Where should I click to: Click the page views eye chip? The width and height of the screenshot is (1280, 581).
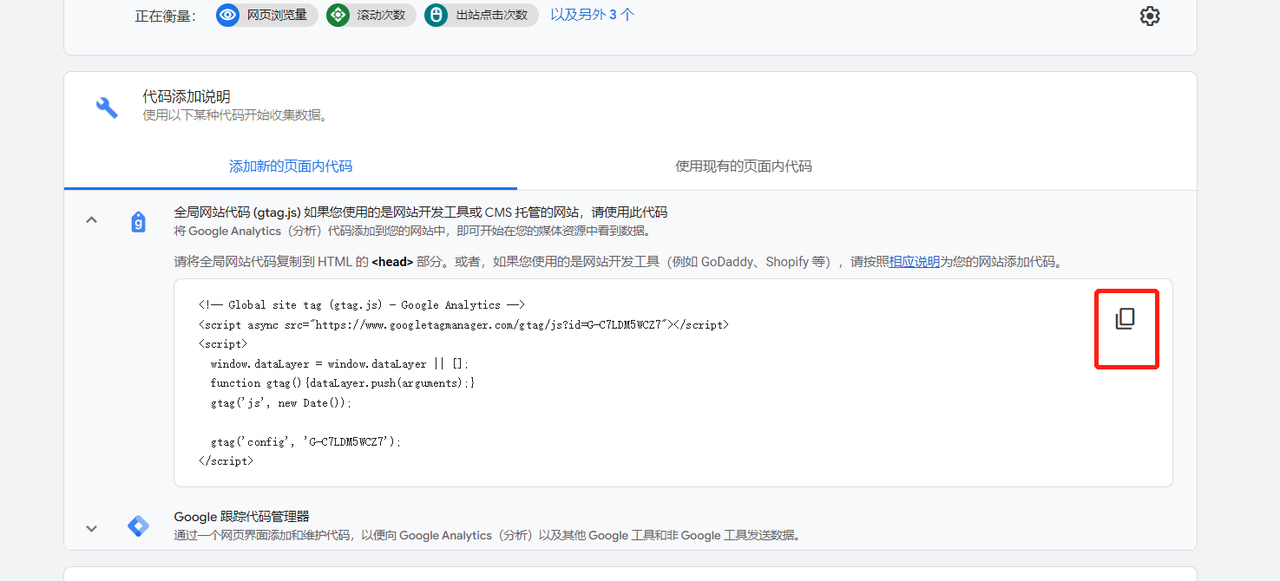point(268,15)
